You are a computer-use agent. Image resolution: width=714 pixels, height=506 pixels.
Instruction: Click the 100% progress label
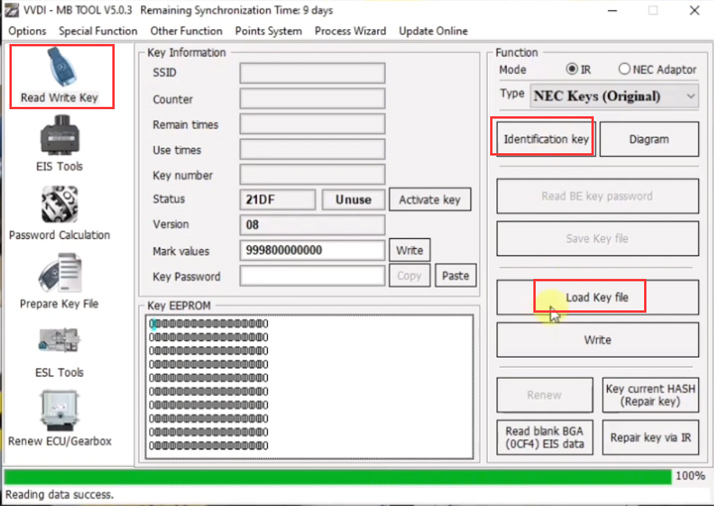coord(690,476)
